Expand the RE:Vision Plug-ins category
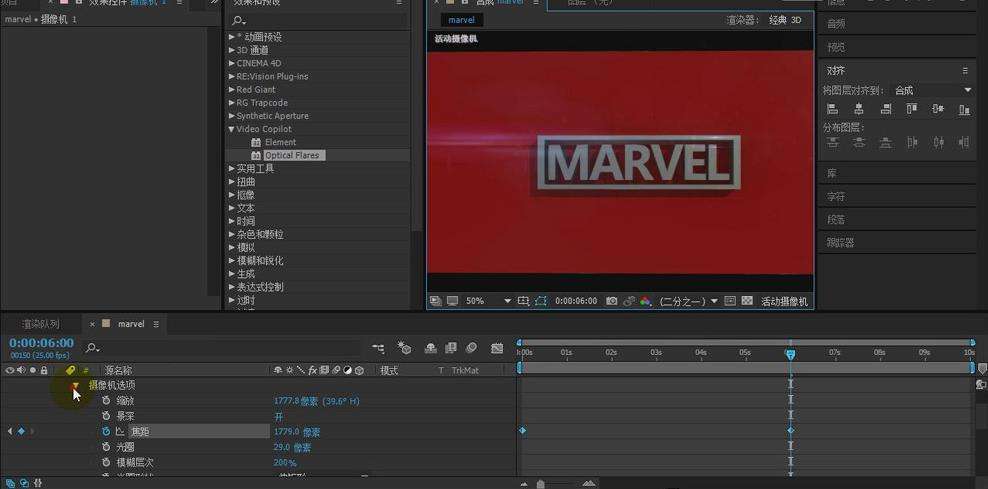The image size is (988, 489). click(232, 76)
